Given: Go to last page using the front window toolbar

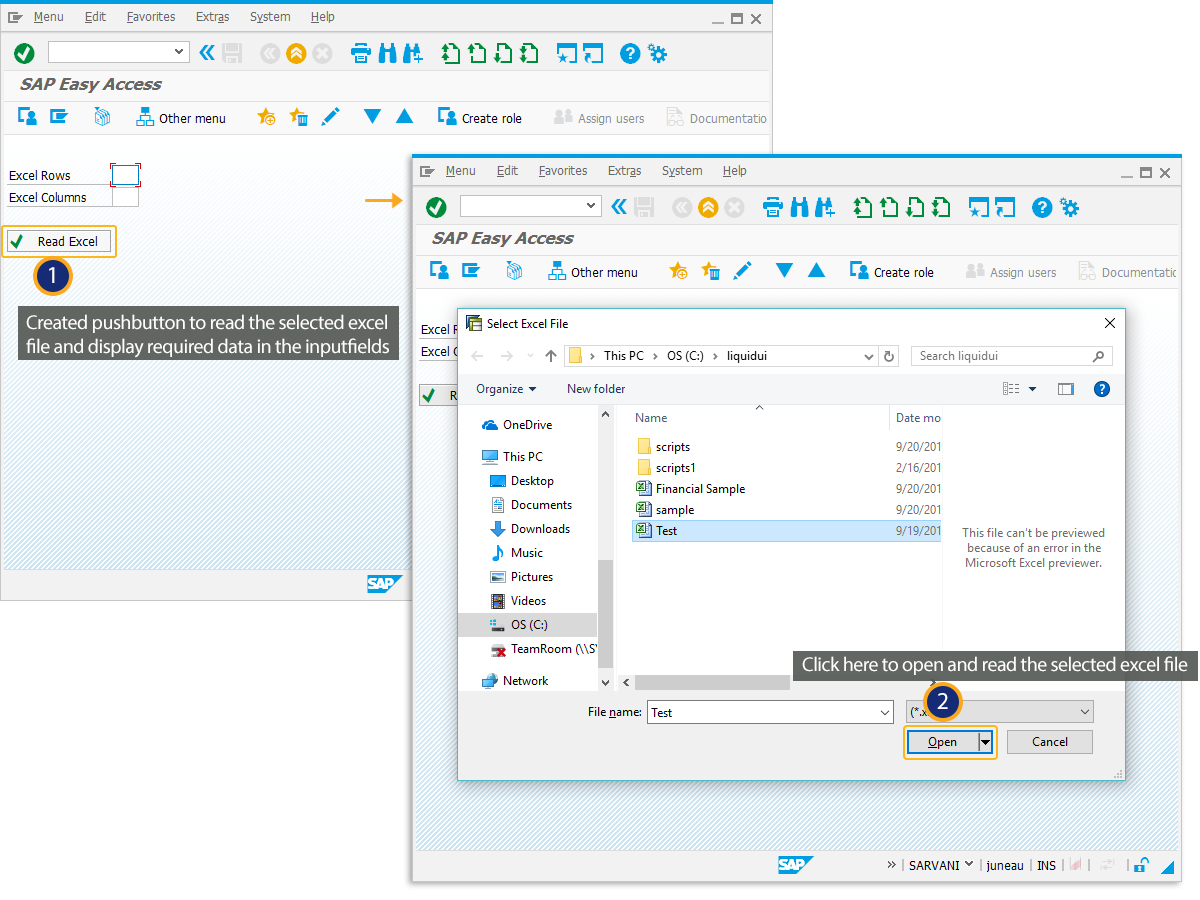Looking at the screenshot, I should point(941,207).
